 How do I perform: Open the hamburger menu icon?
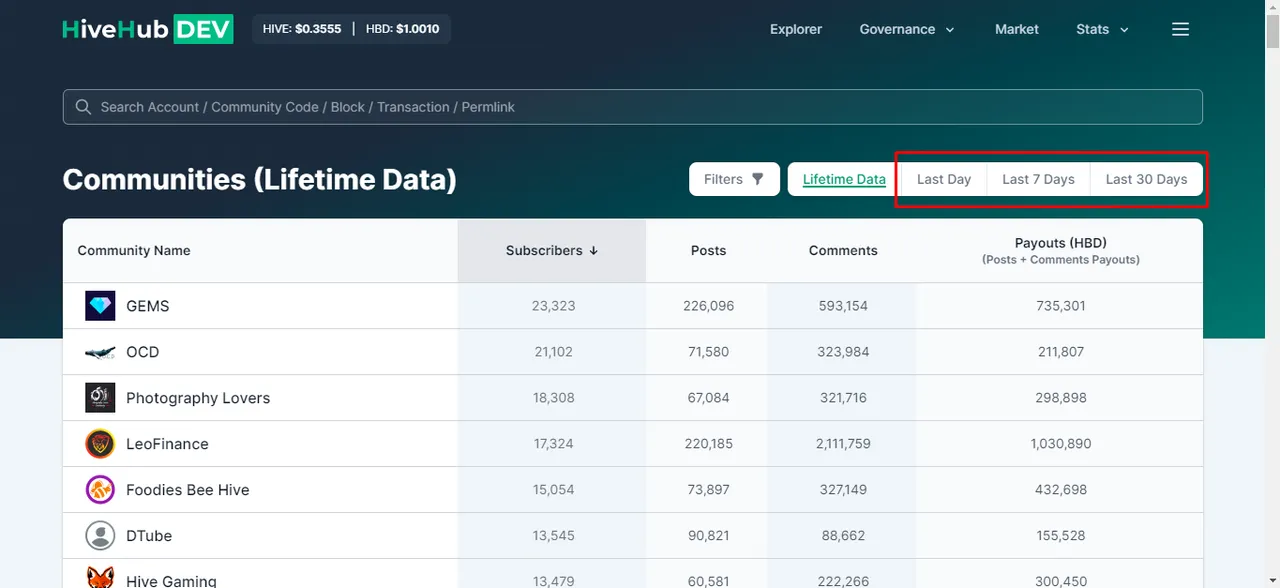[x=1180, y=29]
